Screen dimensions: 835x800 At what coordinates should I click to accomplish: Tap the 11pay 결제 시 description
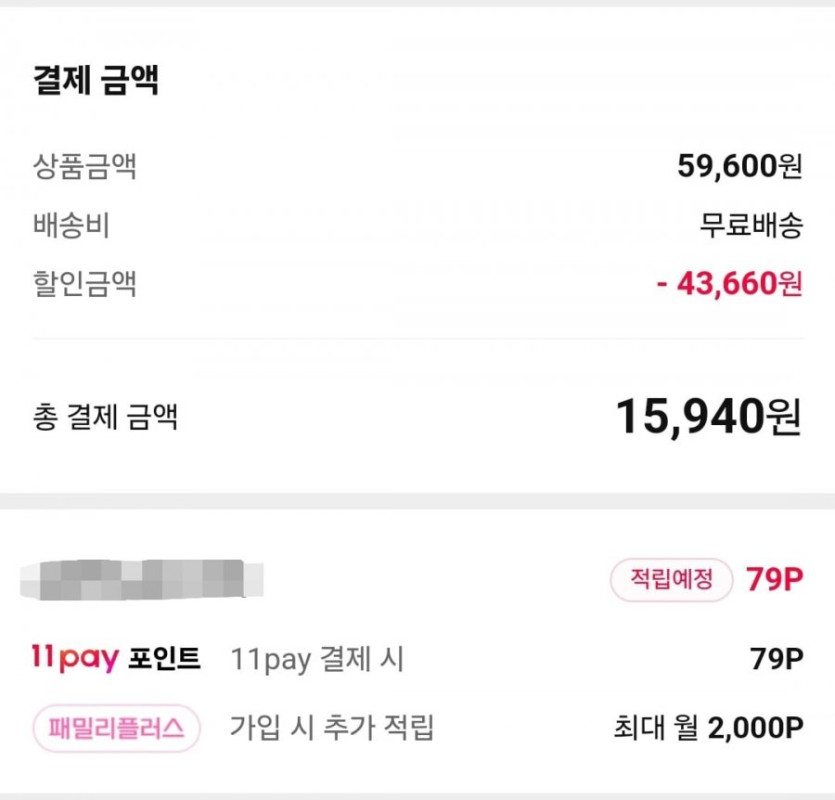(317, 659)
